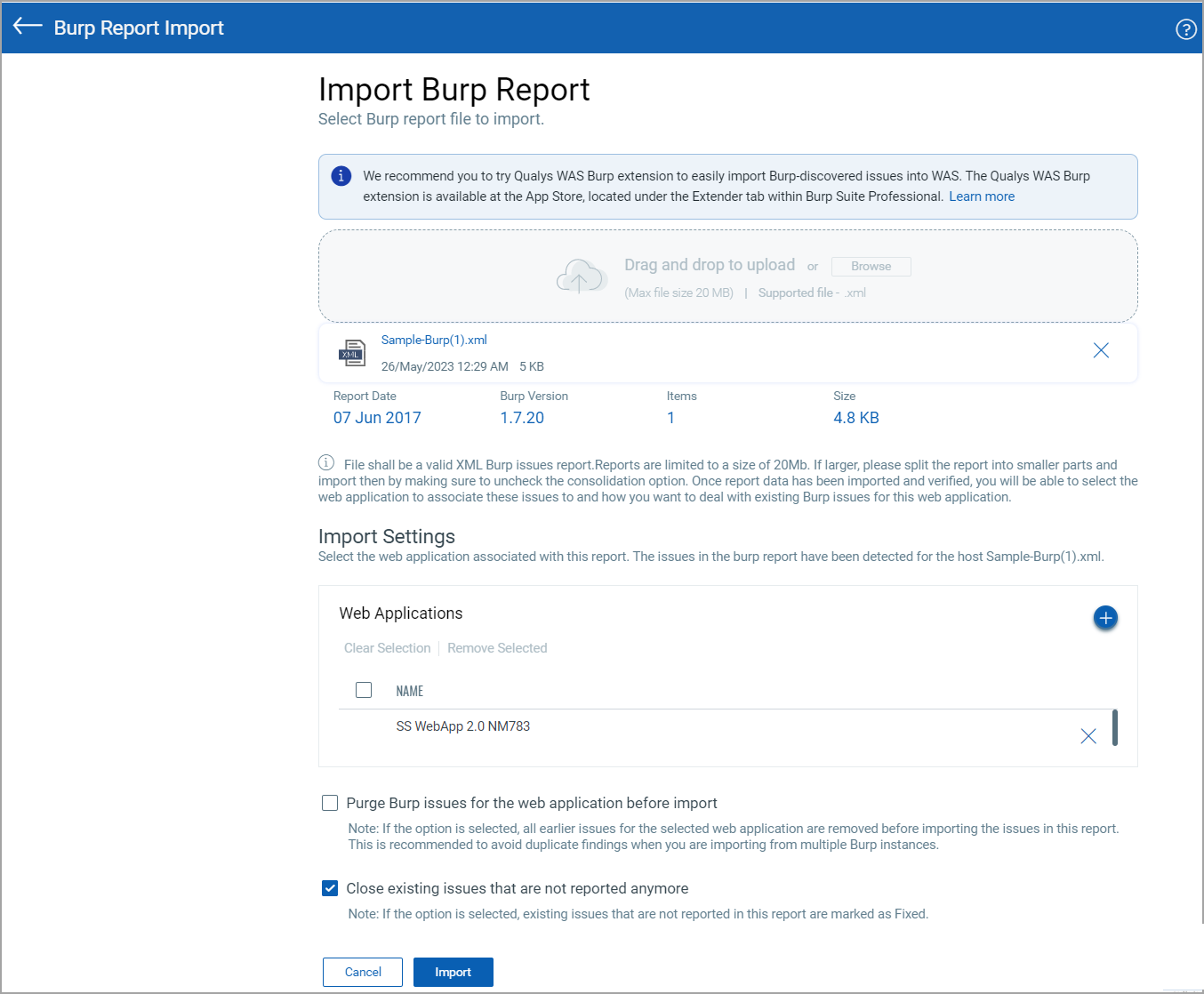Click the Import button
The width and height of the screenshot is (1204, 994).
click(x=454, y=972)
